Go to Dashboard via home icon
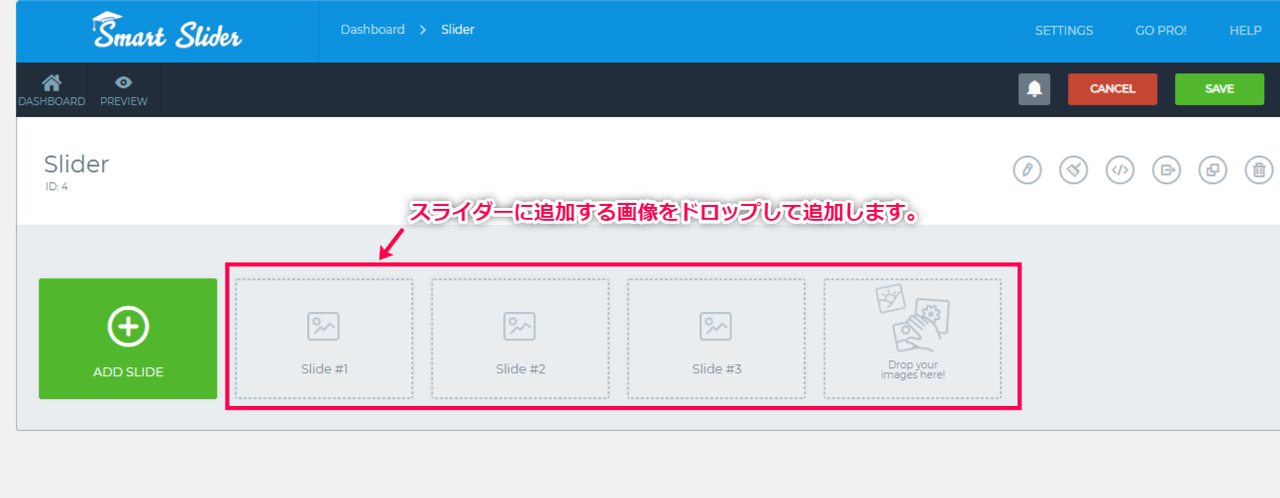Viewport: 1280px width, 498px height. tap(52, 89)
